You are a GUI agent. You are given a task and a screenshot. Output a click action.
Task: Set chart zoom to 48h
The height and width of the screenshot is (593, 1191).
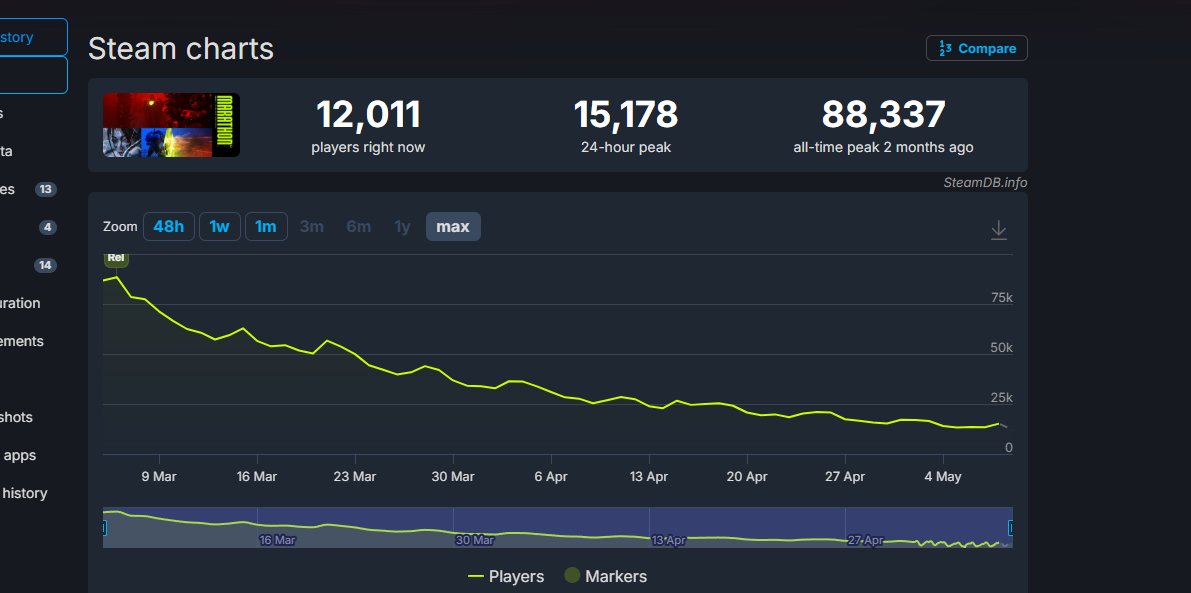tap(169, 226)
